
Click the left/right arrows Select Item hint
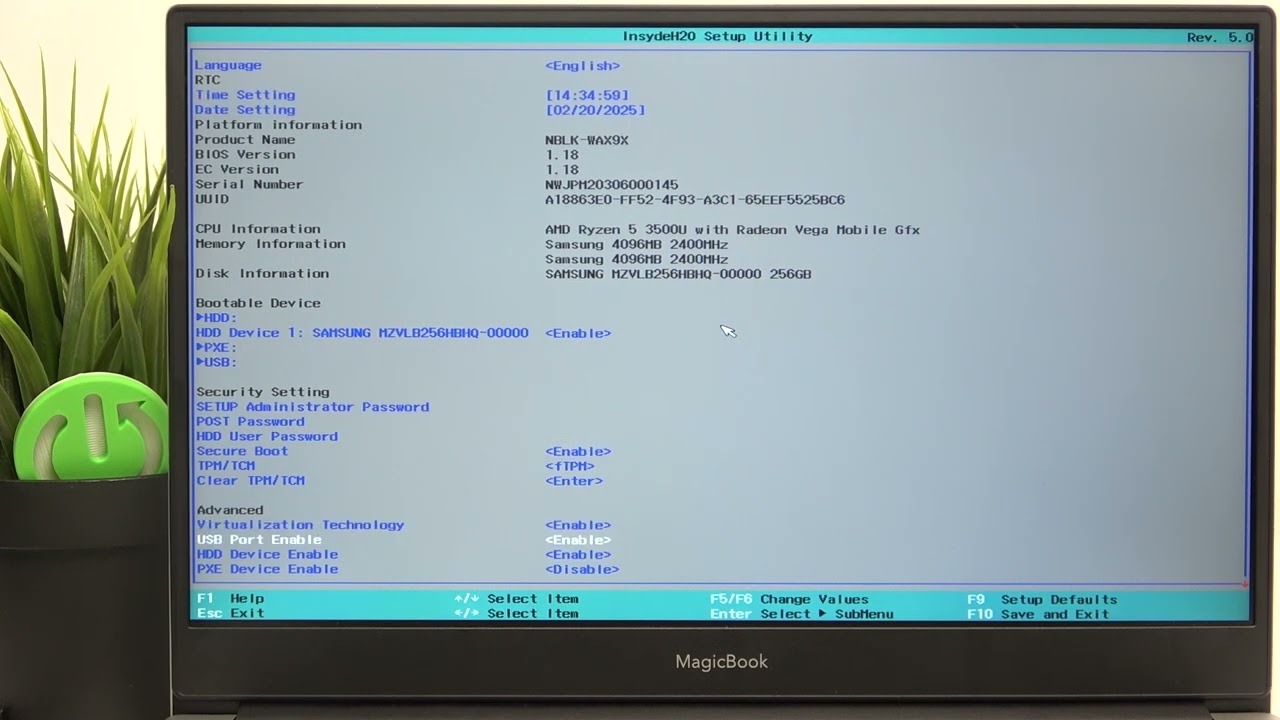(x=516, y=613)
